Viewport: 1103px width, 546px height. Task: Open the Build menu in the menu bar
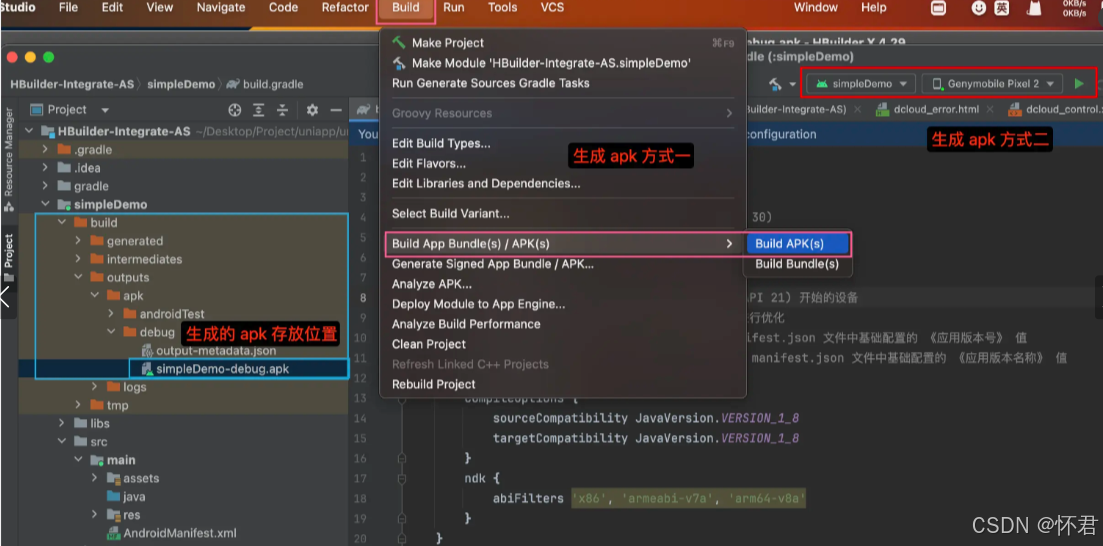click(x=405, y=8)
